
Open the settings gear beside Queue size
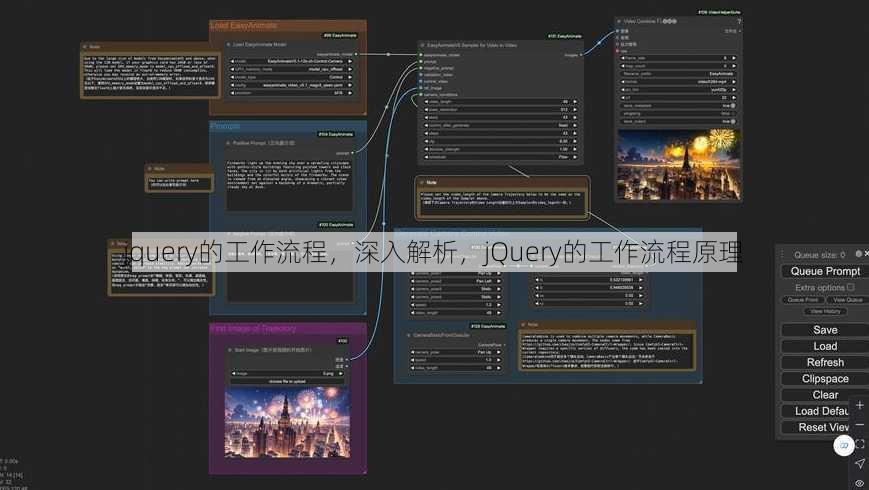click(x=858, y=254)
